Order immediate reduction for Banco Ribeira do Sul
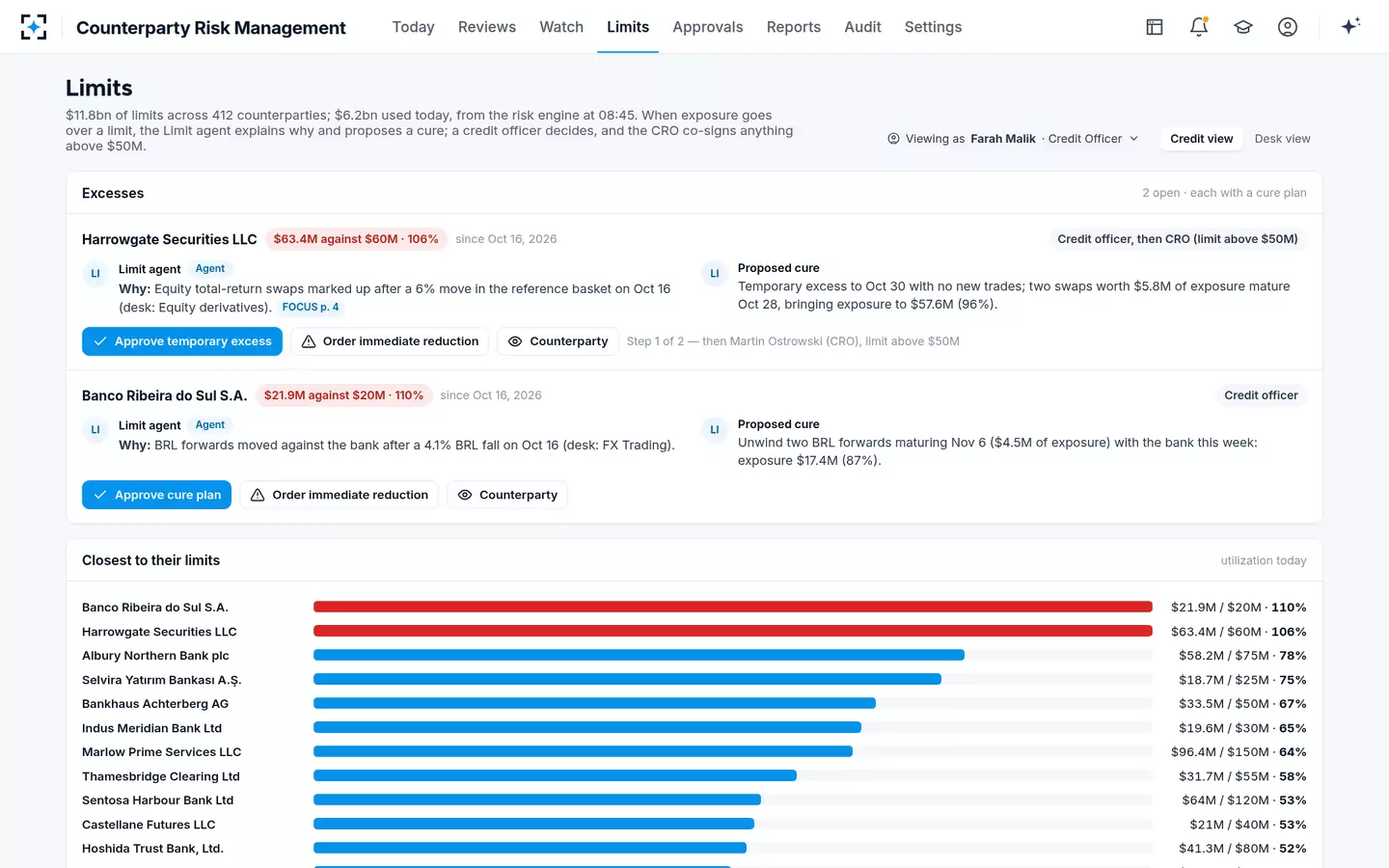Image resolution: width=1389 pixels, height=868 pixels. pos(339,495)
